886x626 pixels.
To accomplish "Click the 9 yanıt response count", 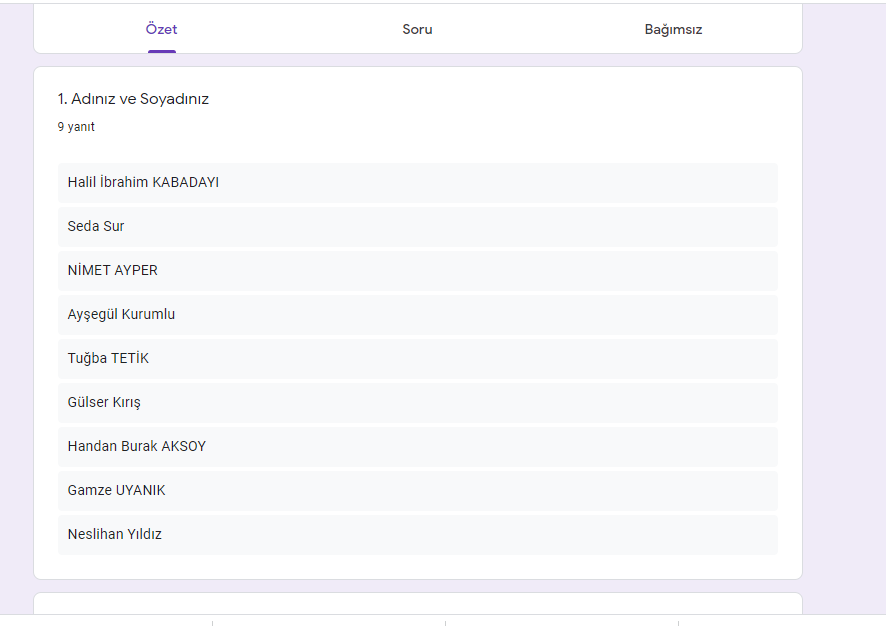I will click(76, 127).
